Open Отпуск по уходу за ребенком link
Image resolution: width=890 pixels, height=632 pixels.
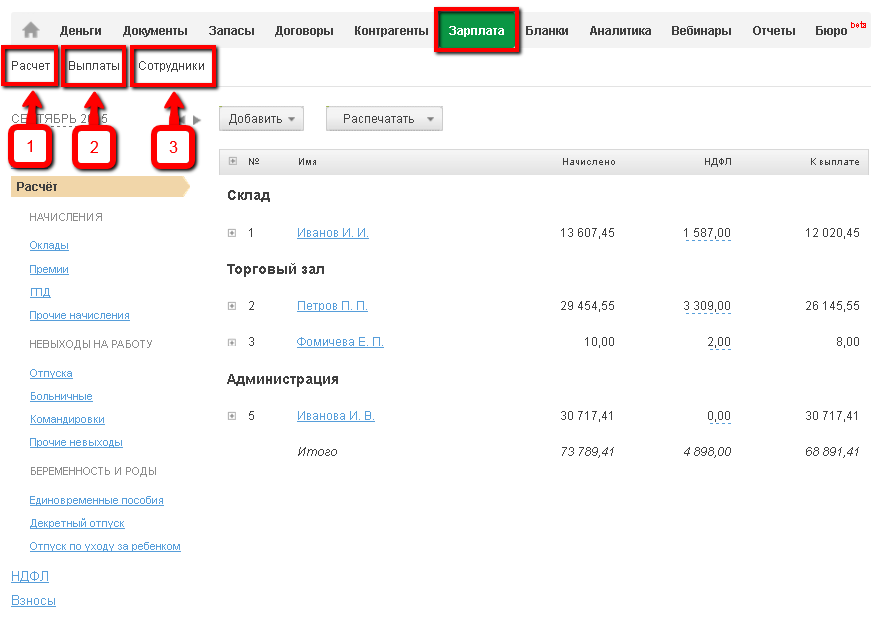click(x=105, y=546)
